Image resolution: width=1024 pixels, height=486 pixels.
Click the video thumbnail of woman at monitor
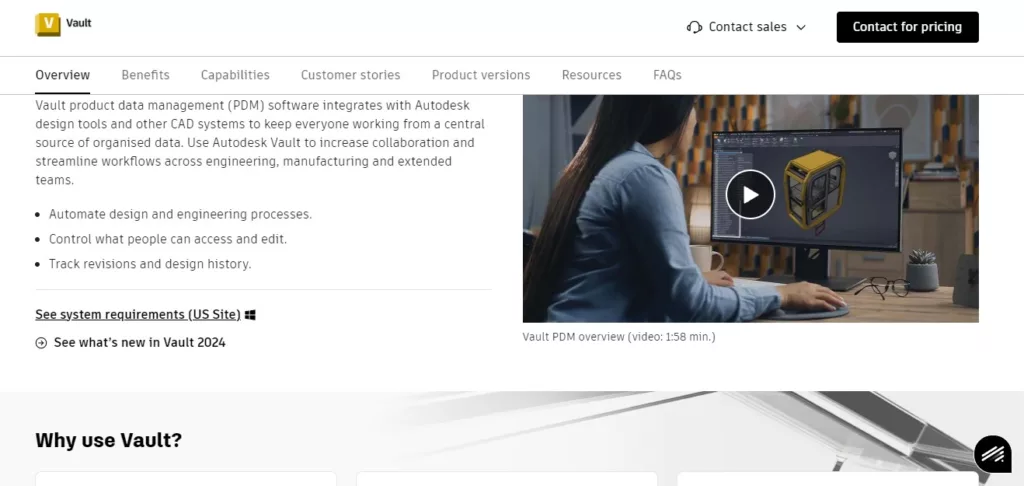(x=750, y=208)
